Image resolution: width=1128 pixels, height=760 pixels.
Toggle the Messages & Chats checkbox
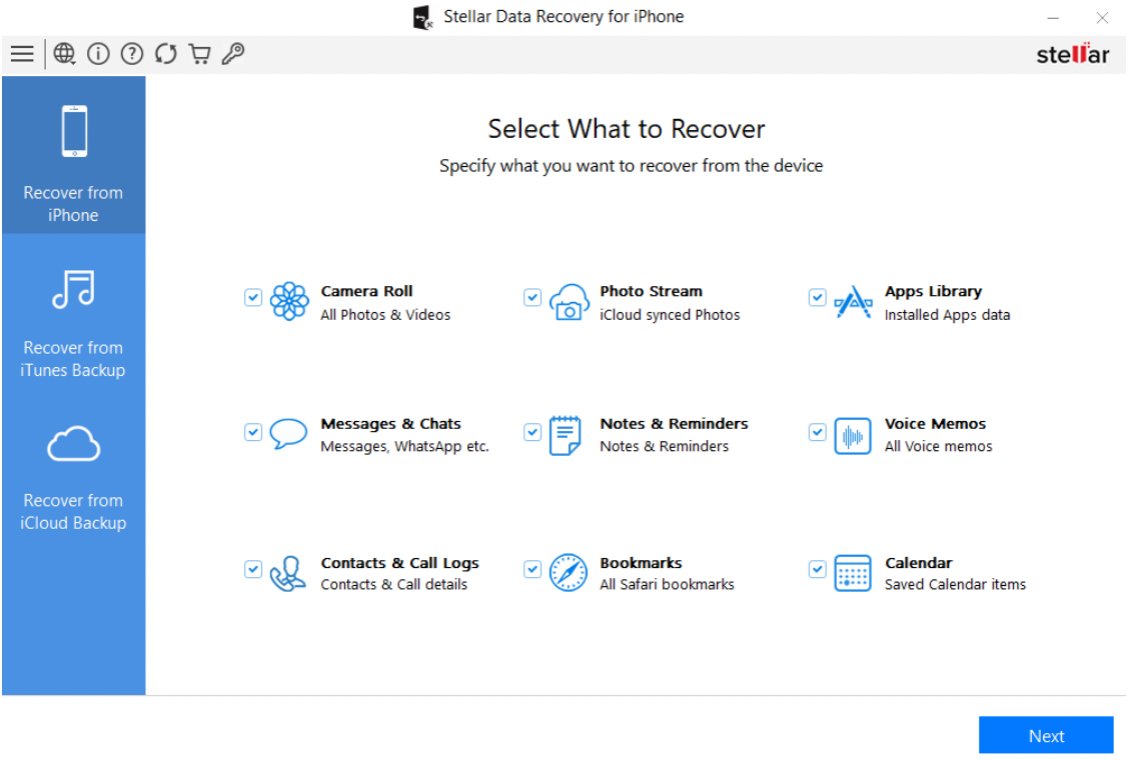click(x=253, y=432)
